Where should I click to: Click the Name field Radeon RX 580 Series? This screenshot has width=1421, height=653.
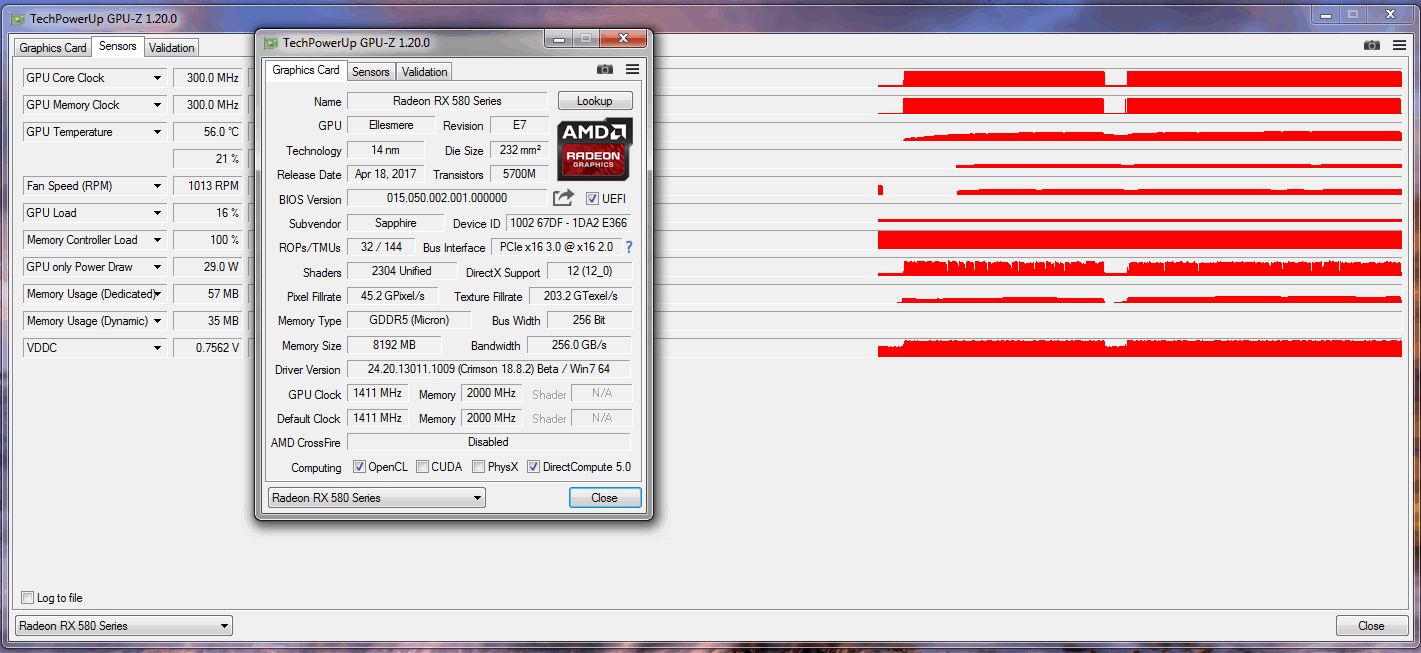tap(447, 101)
